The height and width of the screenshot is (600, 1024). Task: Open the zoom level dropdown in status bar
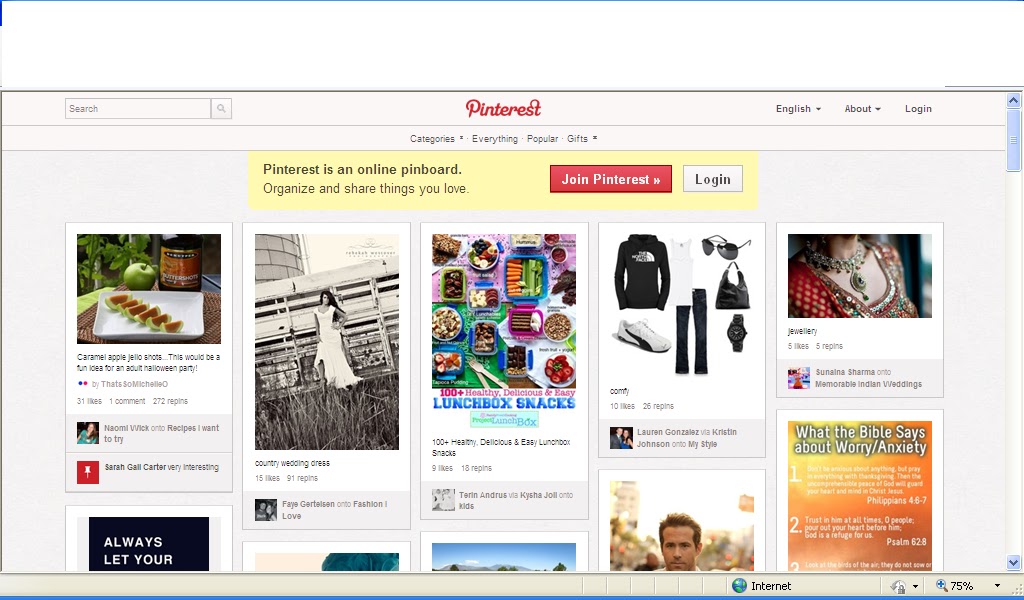(996, 585)
